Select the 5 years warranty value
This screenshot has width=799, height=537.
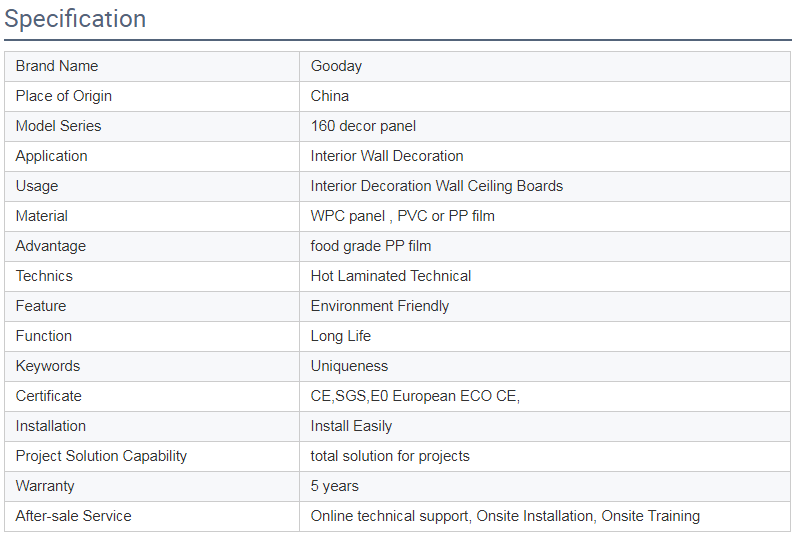335,486
